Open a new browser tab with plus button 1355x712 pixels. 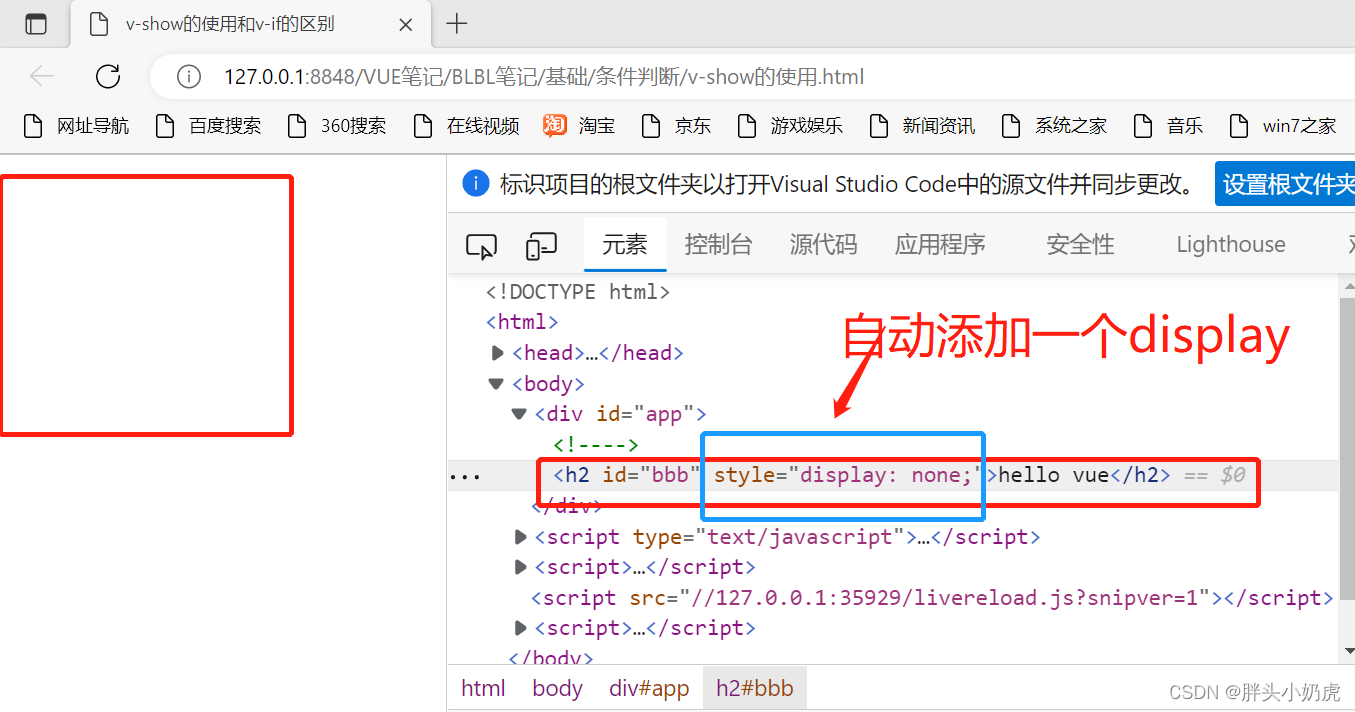458,24
